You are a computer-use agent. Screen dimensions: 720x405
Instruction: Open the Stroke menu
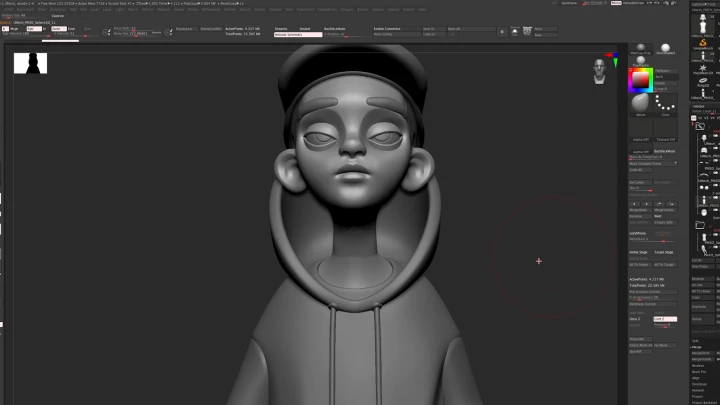point(259,9)
